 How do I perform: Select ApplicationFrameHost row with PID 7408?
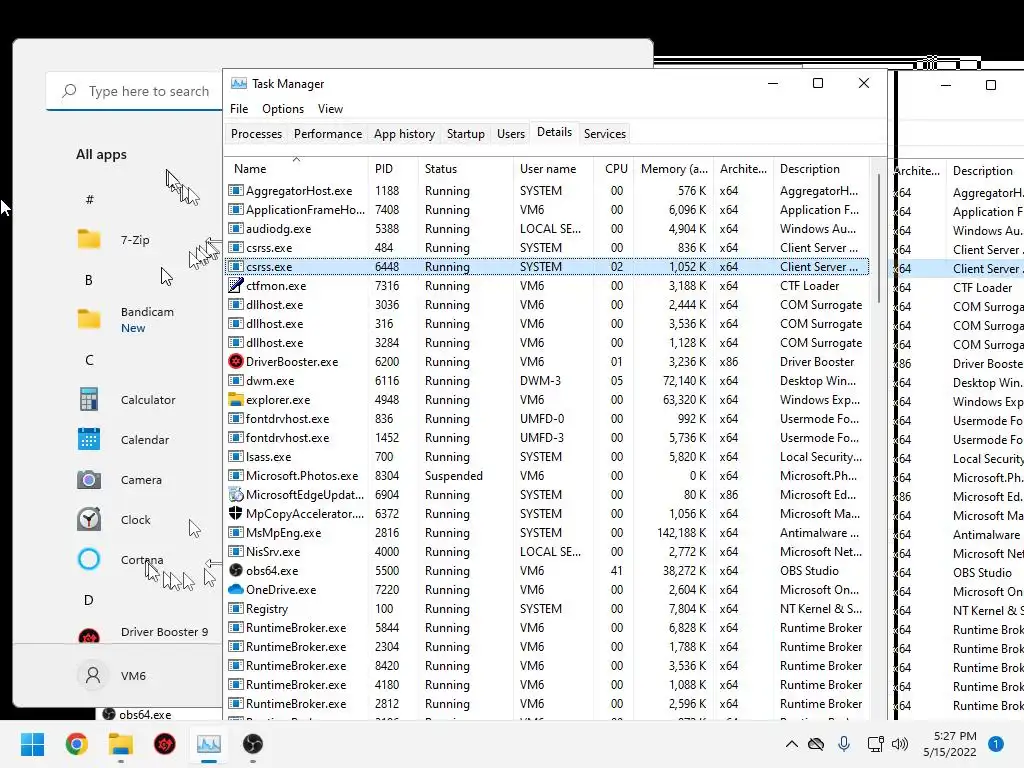click(547, 210)
